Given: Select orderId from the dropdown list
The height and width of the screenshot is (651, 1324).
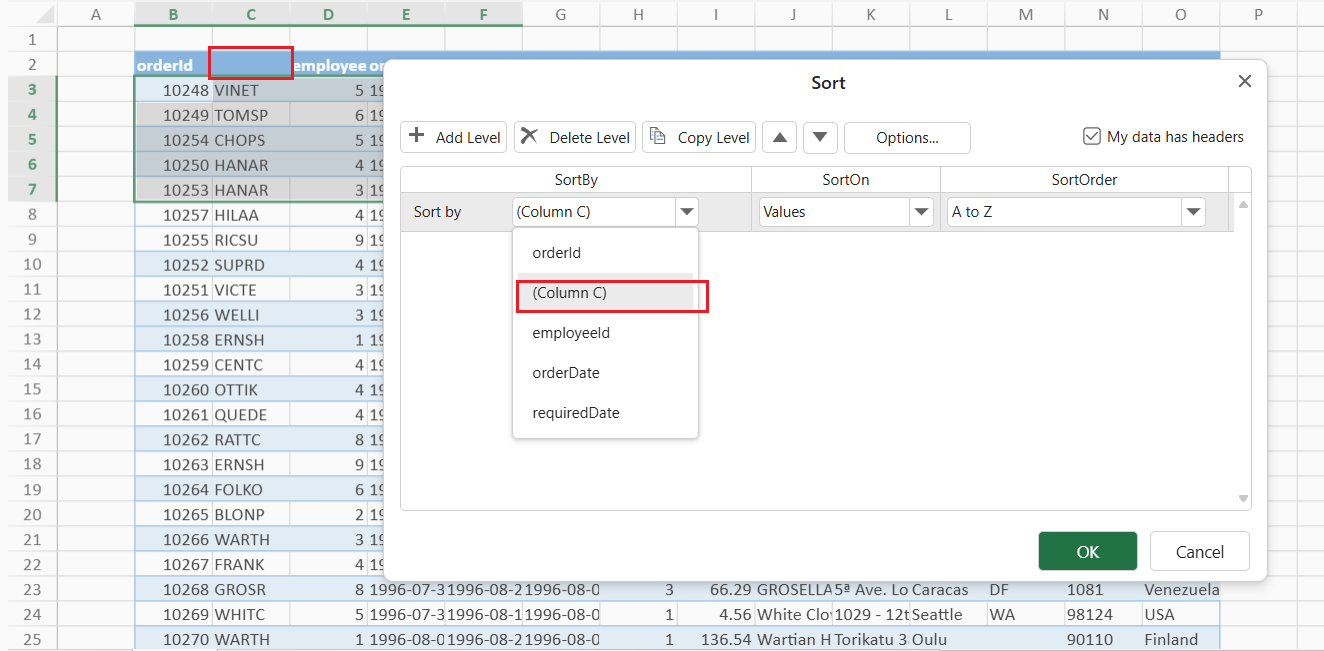Looking at the screenshot, I should pos(556,253).
